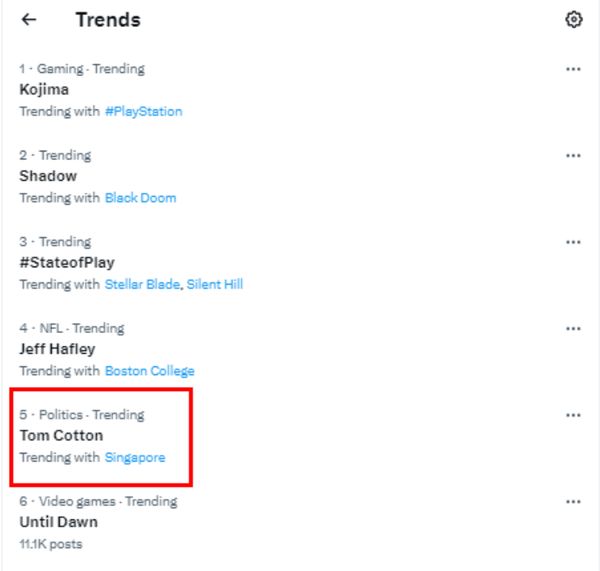Select the Shadow trending topic

(48, 176)
